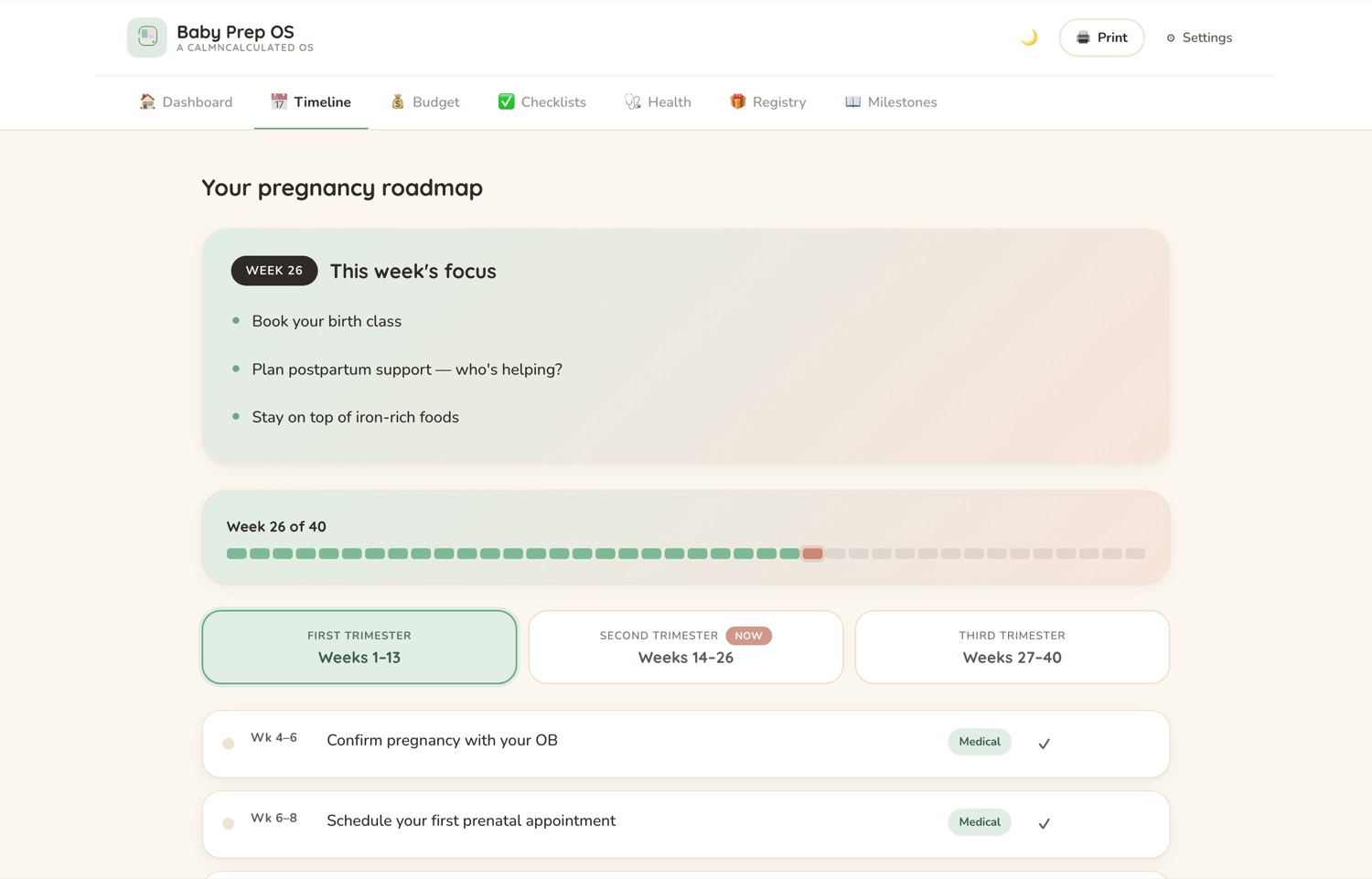
Task: Click the first week progress segment
Action: click(237, 553)
